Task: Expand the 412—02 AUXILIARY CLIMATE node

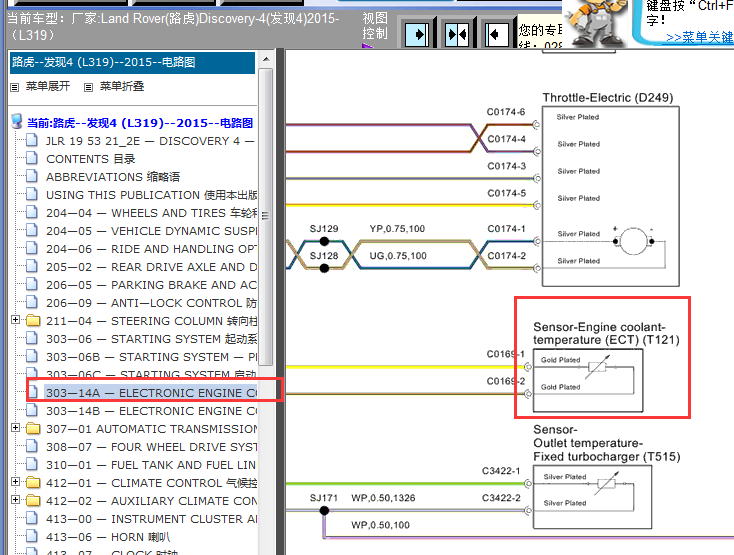Action: click(15, 500)
